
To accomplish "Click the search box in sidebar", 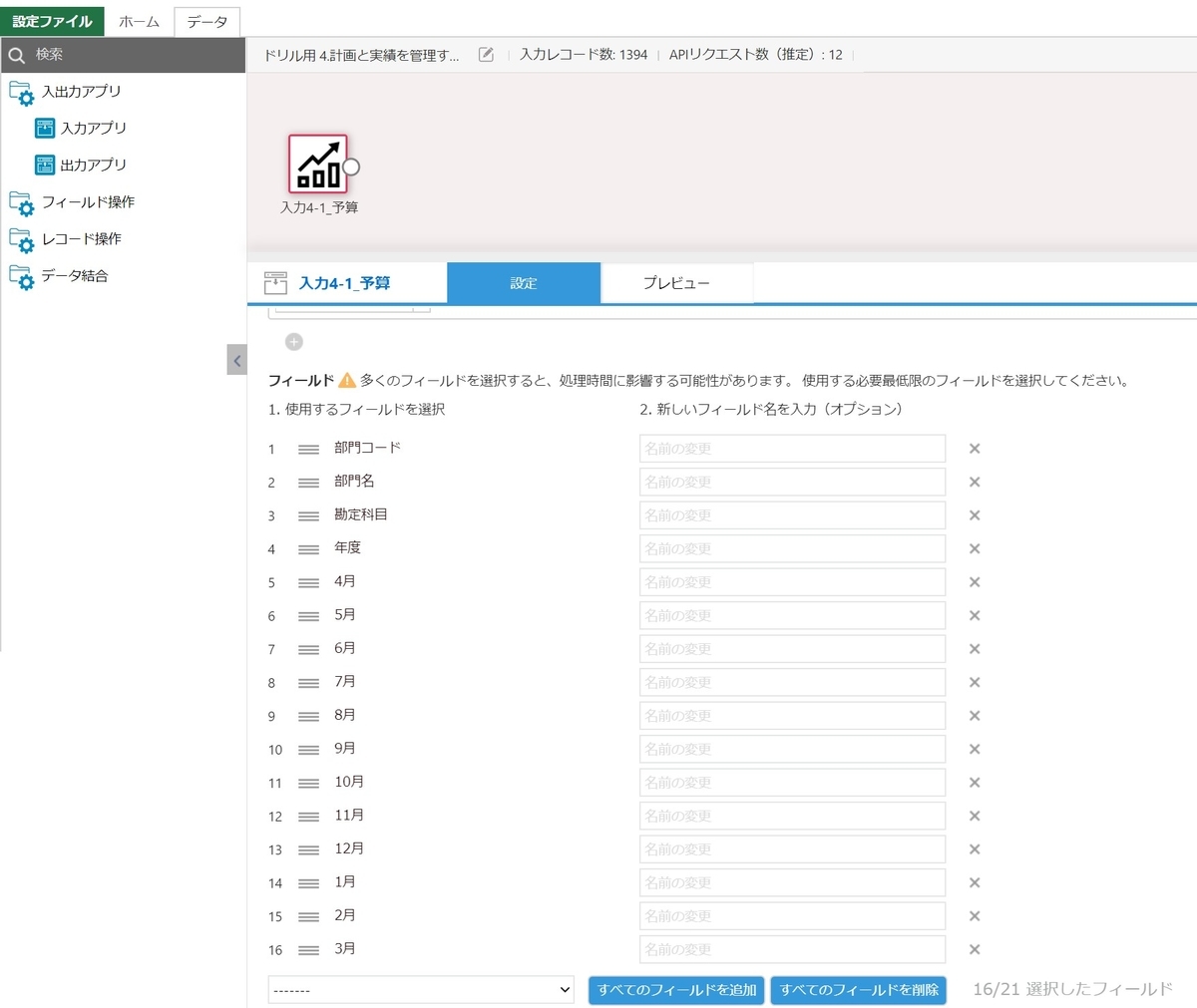I will (124, 55).
